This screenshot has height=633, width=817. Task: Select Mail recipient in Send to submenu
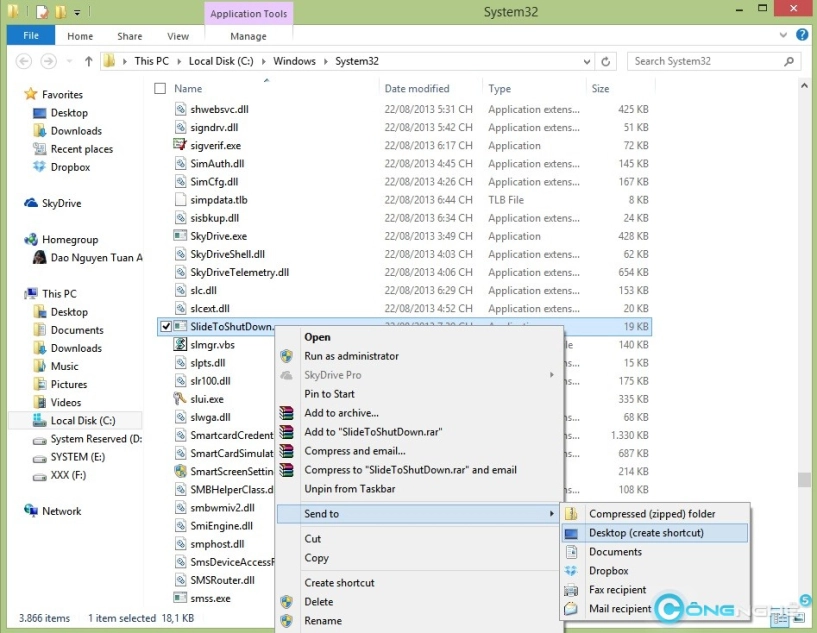point(620,609)
